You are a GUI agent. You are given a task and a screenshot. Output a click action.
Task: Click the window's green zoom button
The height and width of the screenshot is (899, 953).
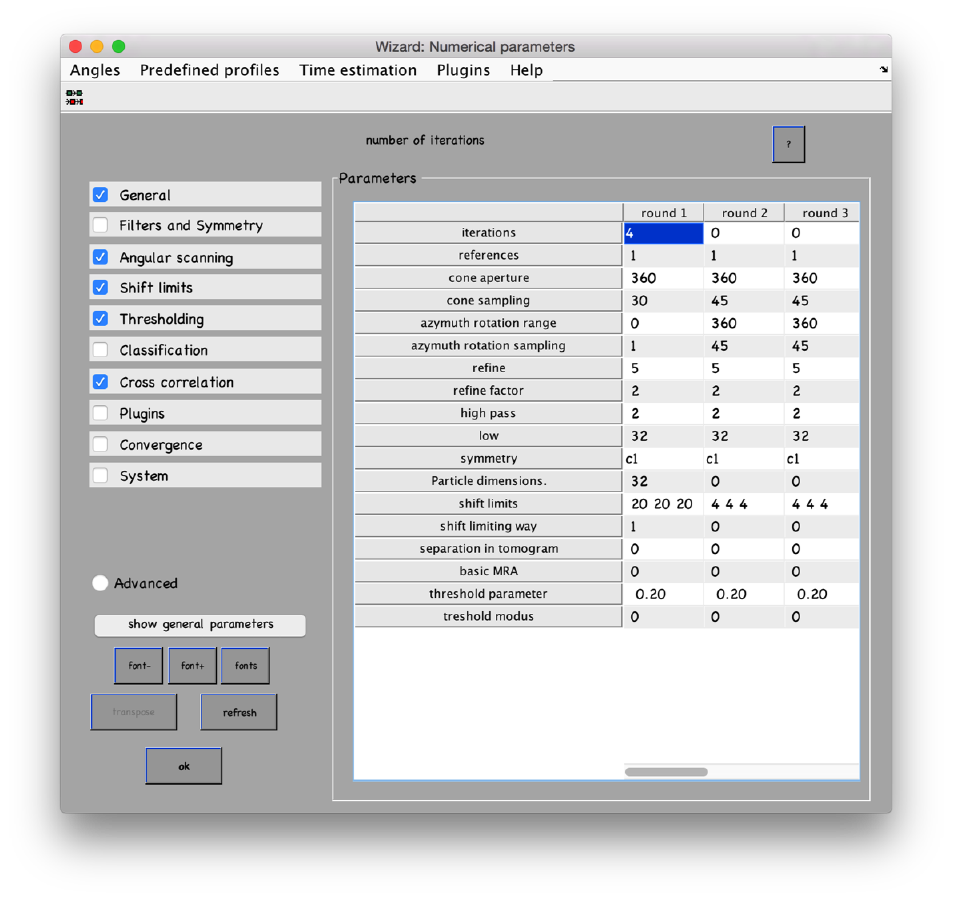(x=119, y=46)
